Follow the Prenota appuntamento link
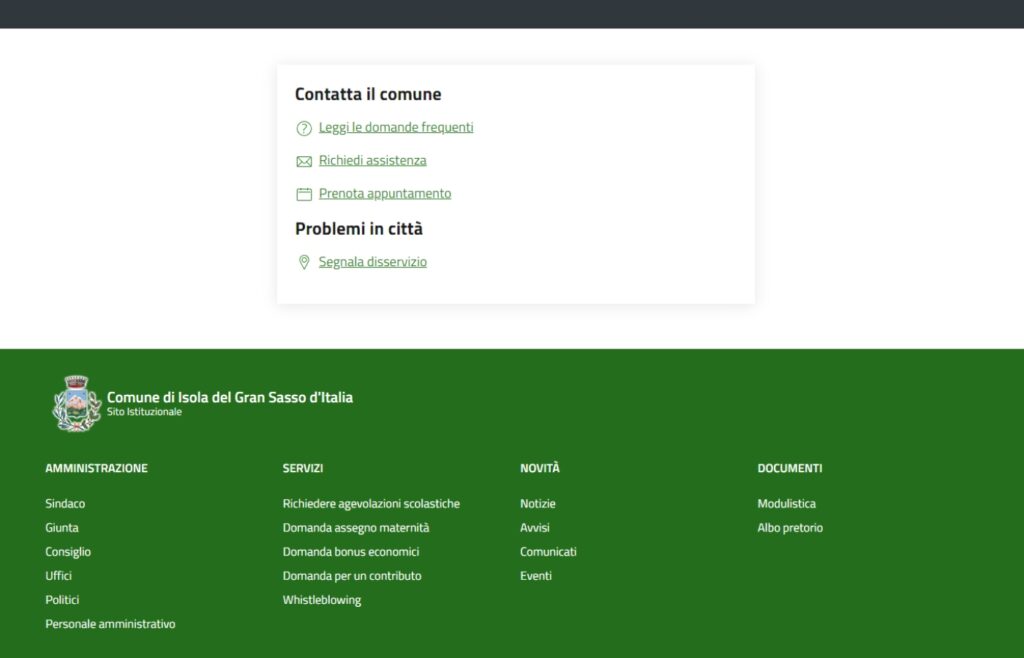This screenshot has width=1024, height=658. tap(385, 193)
